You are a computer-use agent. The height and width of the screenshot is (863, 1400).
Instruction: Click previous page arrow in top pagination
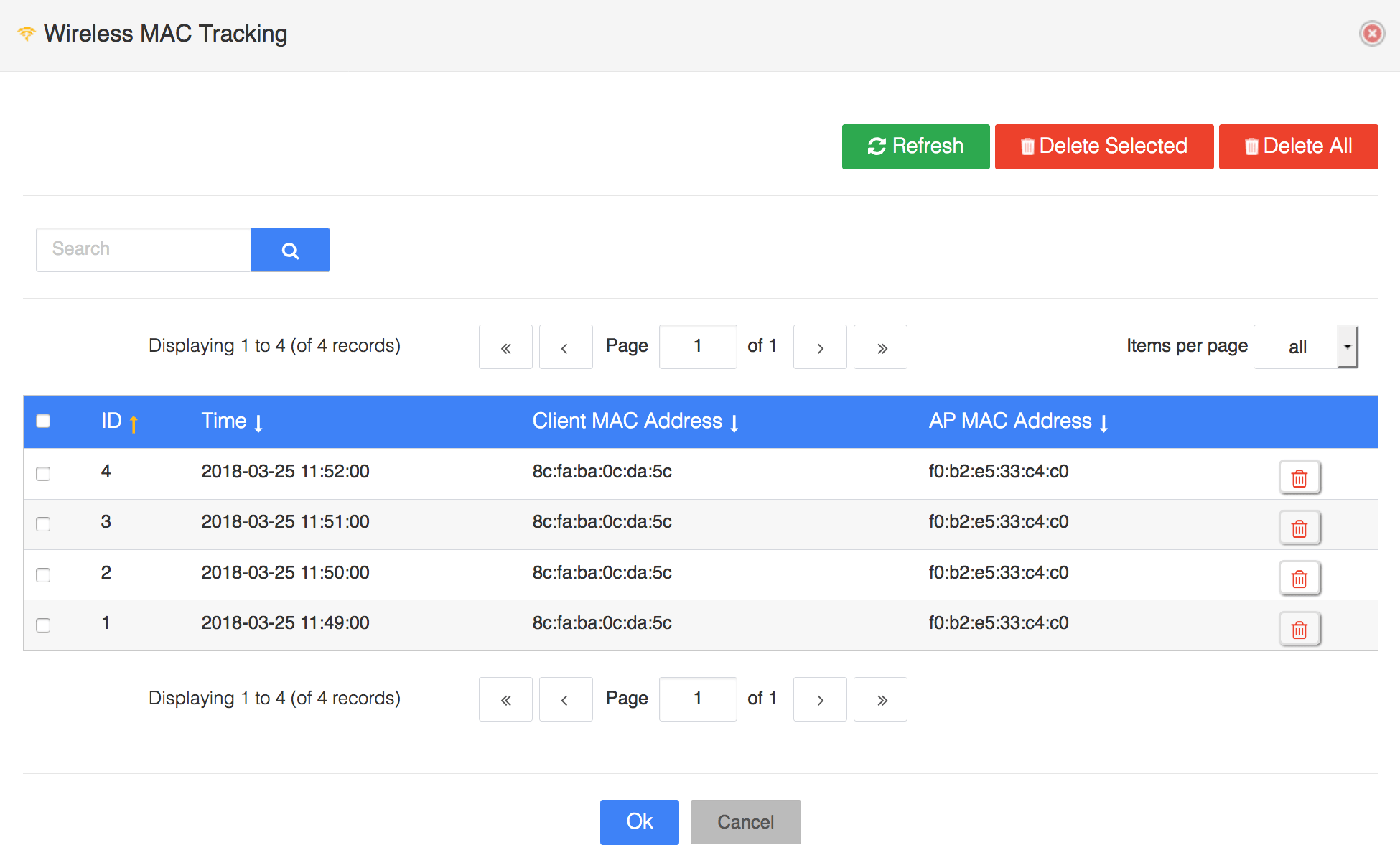pyautogui.click(x=566, y=347)
